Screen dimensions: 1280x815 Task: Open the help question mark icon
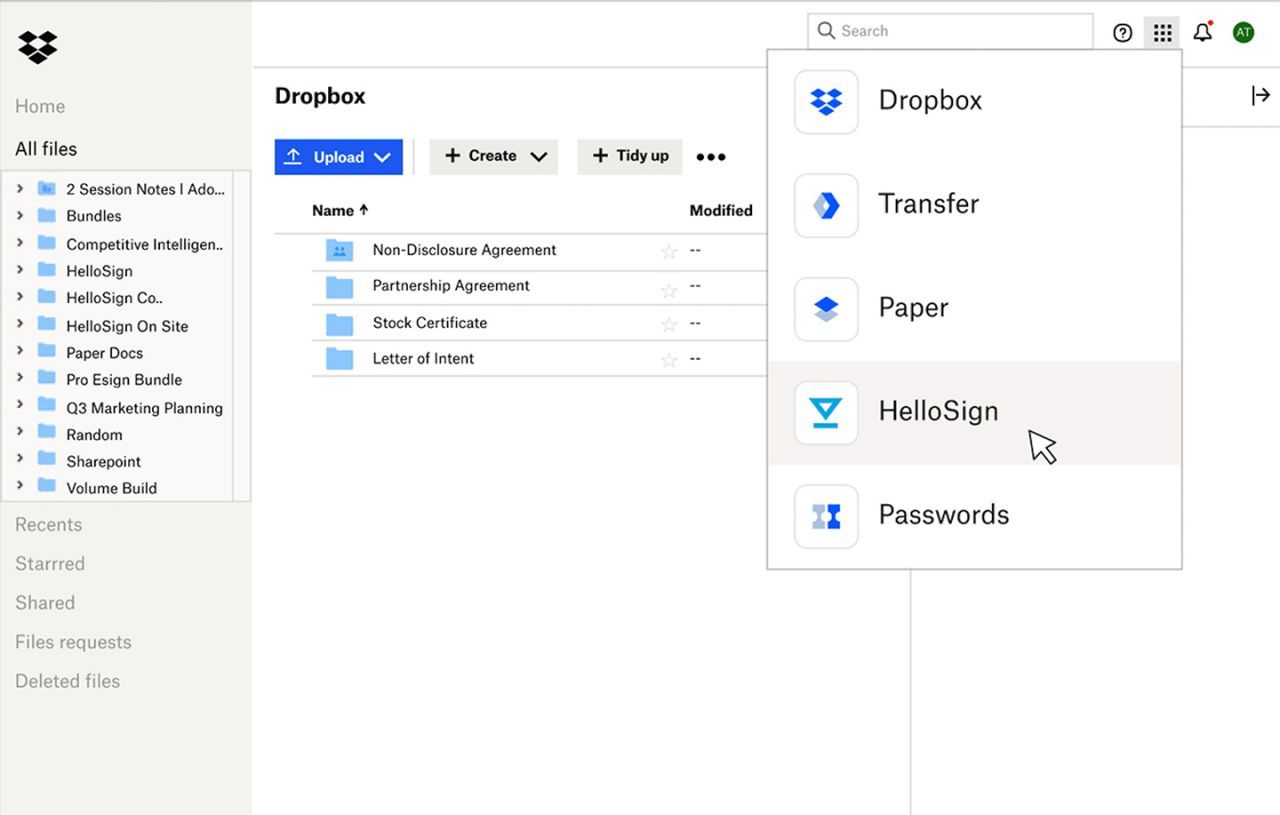tap(1122, 32)
